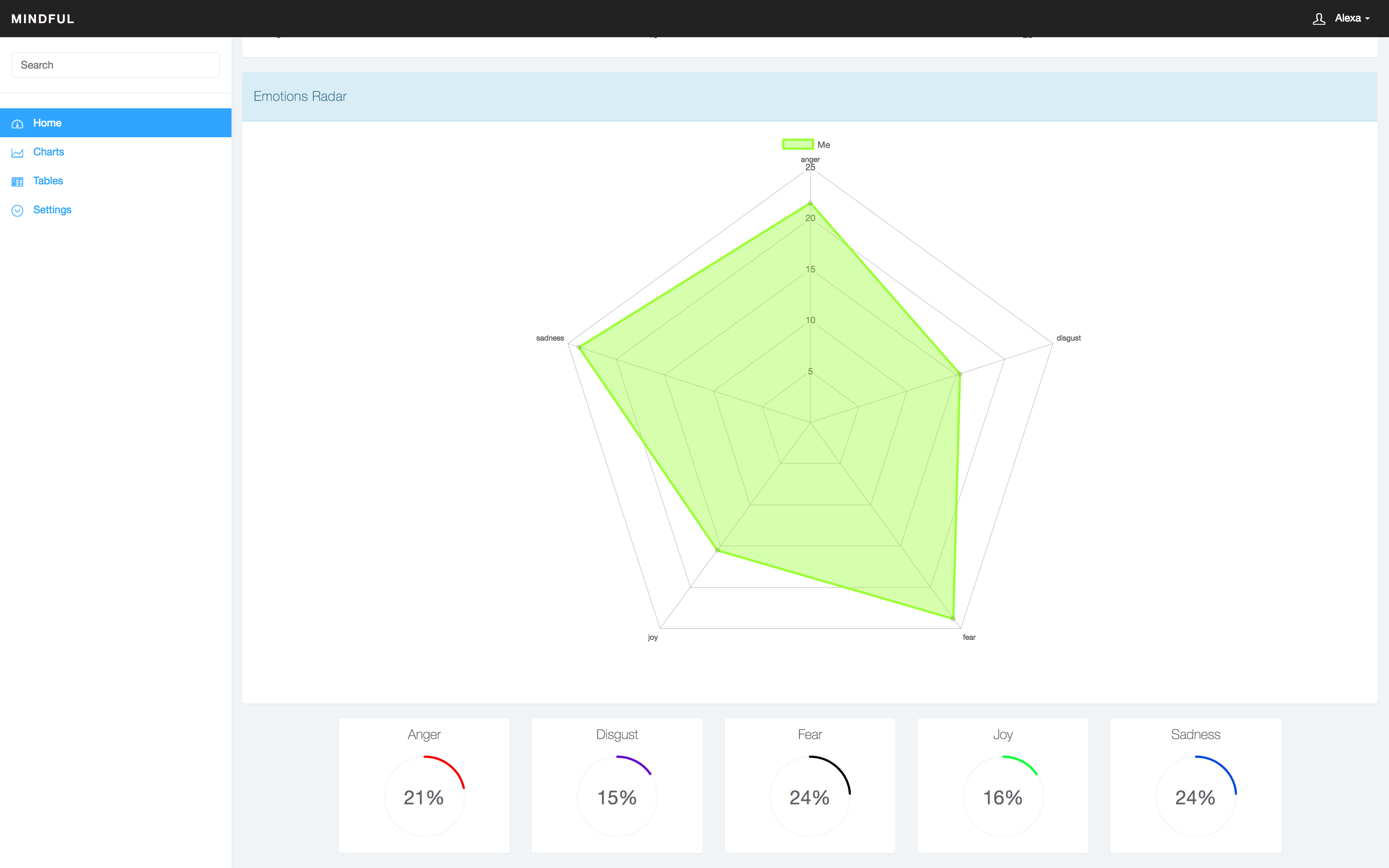Open the Tables menu item

(x=48, y=181)
